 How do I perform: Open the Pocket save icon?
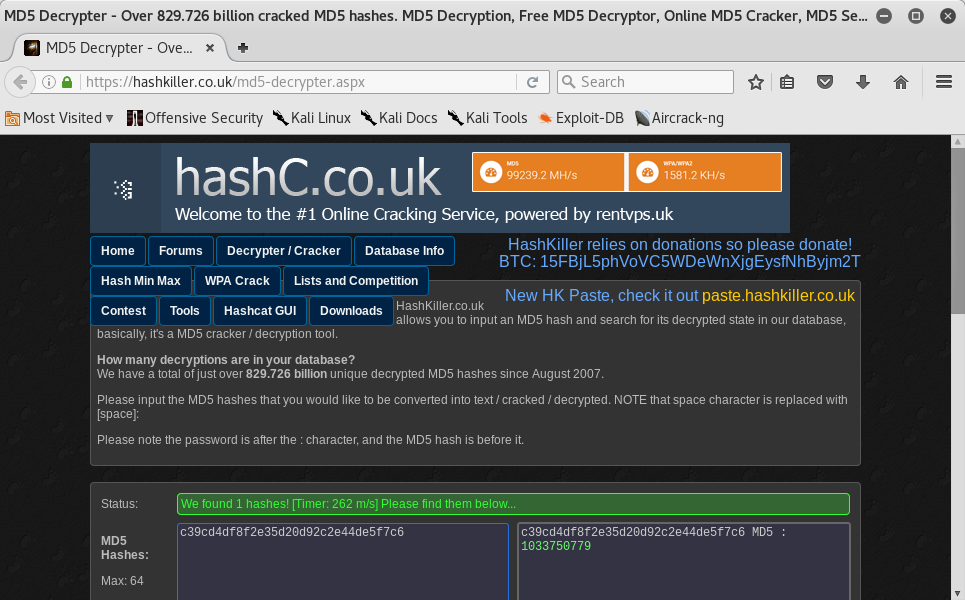point(825,82)
